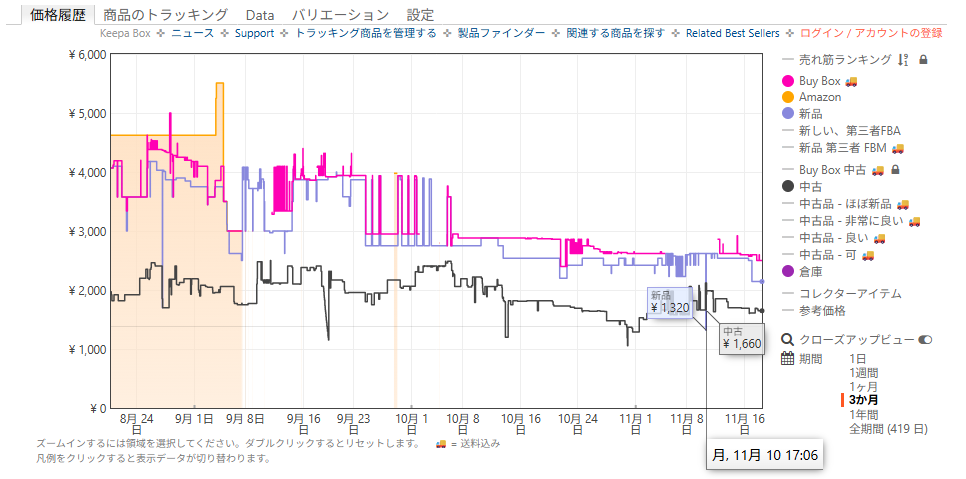
Task: Click the ¥ 6,000 axis label
Action: click(x=88, y=55)
